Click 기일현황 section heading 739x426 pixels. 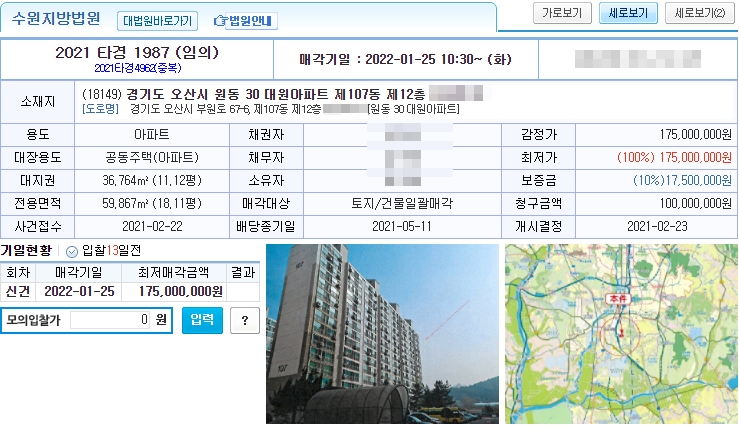point(26,251)
